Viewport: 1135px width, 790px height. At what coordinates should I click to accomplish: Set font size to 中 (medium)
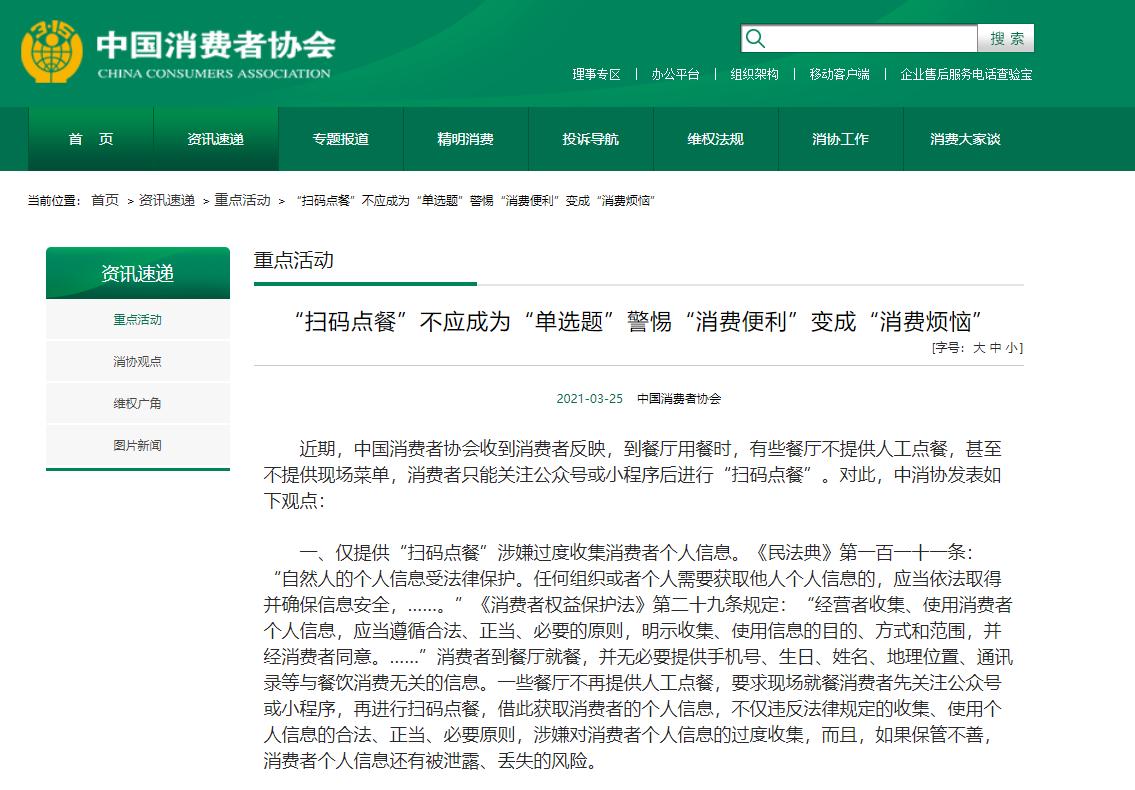[995, 348]
